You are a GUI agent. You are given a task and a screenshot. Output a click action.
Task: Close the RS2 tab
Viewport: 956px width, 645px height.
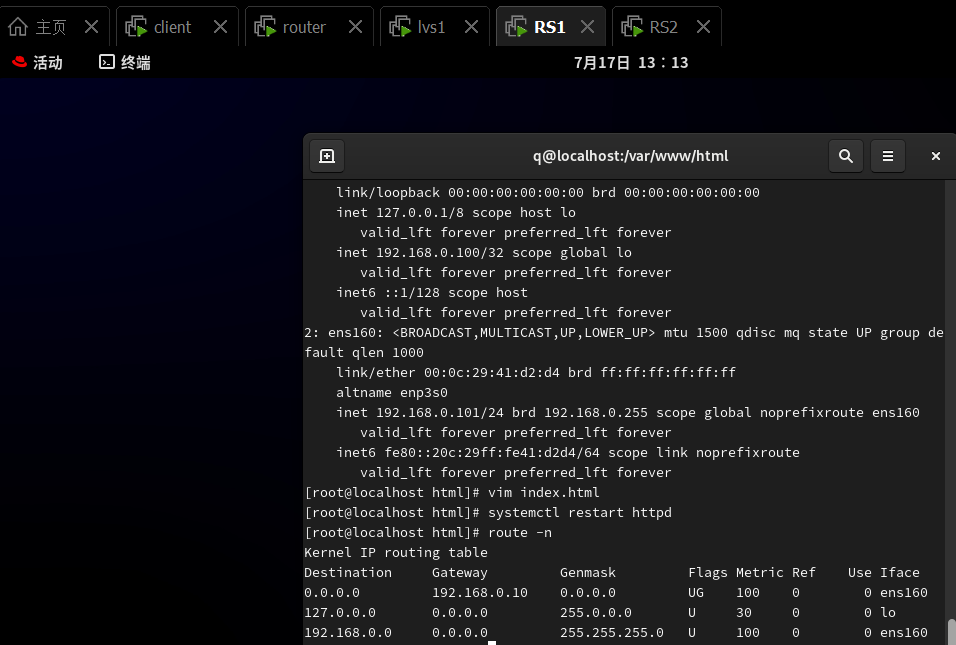click(703, 27)
